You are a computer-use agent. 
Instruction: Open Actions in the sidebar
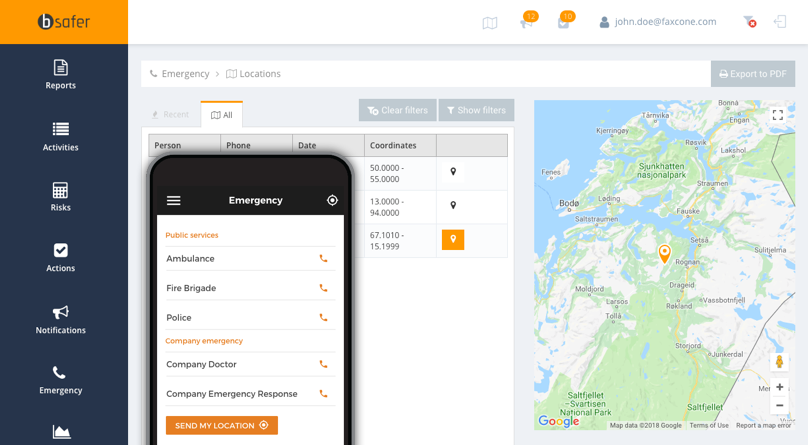[x=60, y=257]
